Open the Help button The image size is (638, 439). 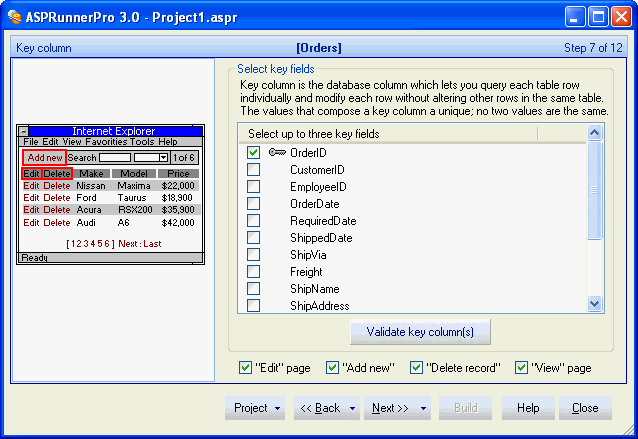pyautogui.click(x=528, y=408)
